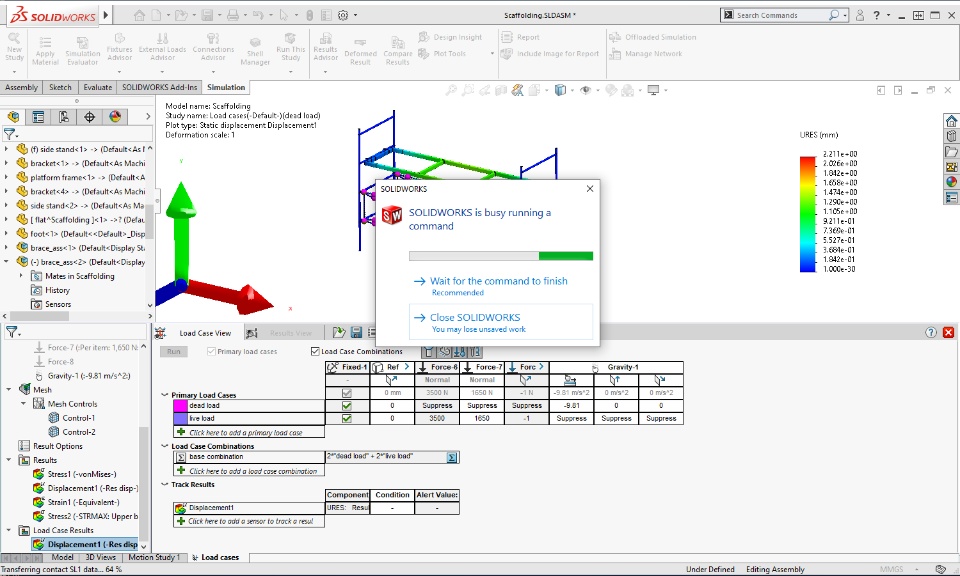Screen dimensions: 960x576
Task: Switch to the Motion Study 1 tab
Action: 154,558
